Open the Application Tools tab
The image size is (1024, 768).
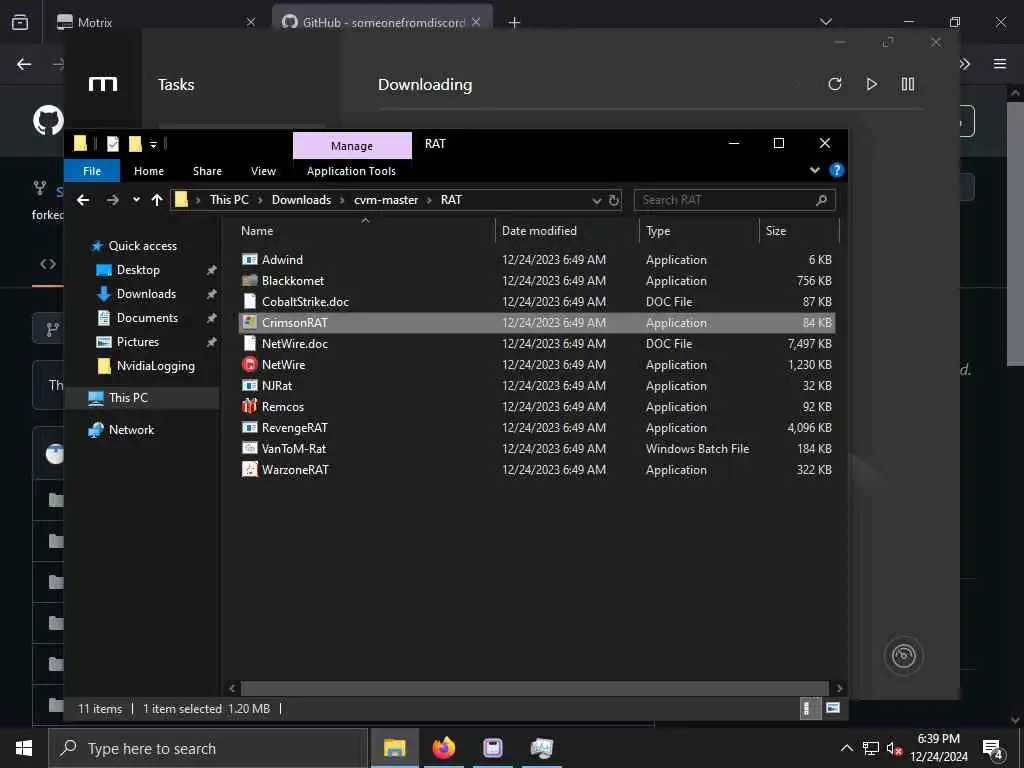(351, 171)
